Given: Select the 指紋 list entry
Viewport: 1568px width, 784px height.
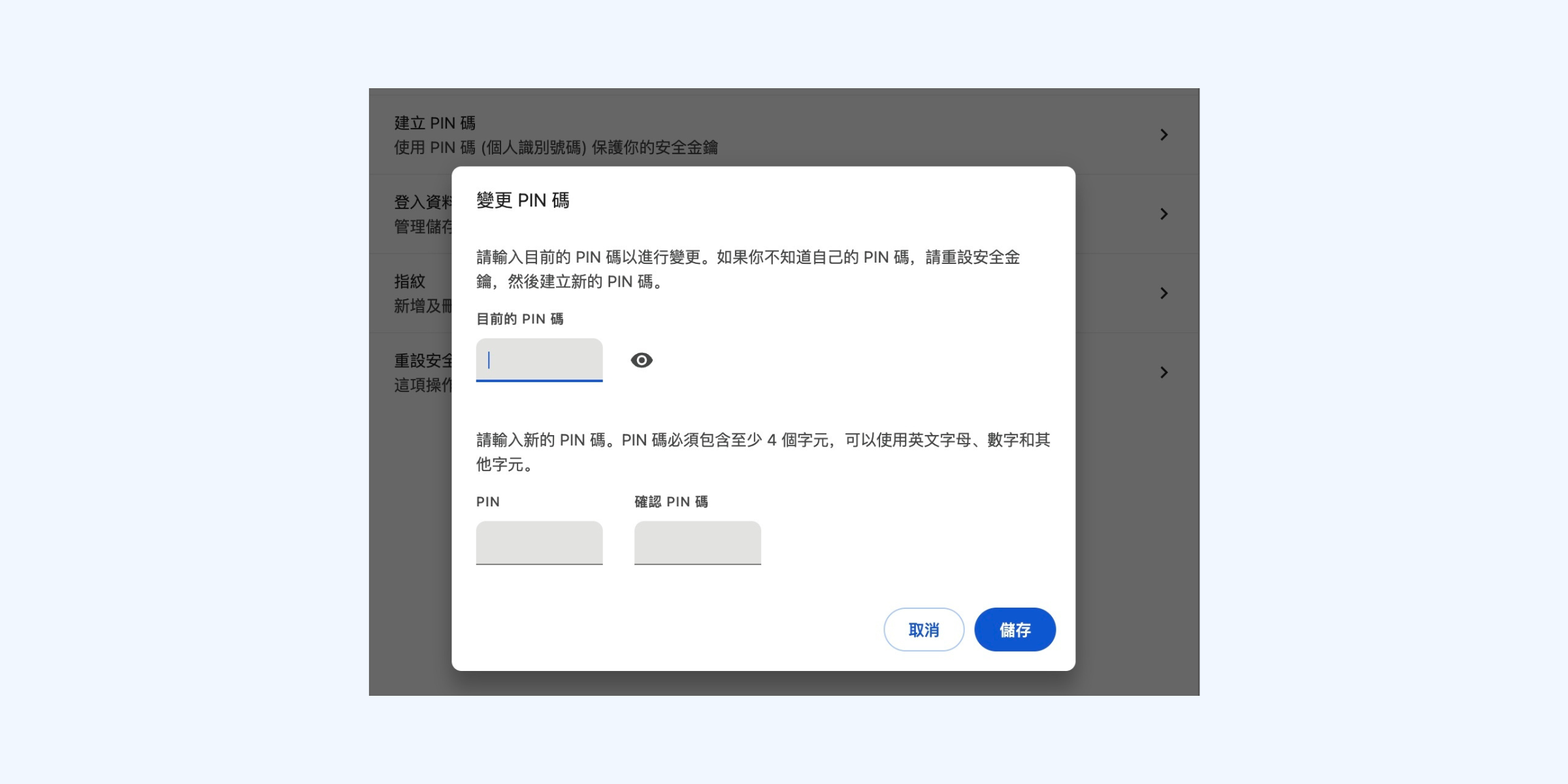Looking at the screenshot, I should click(410, 282).
